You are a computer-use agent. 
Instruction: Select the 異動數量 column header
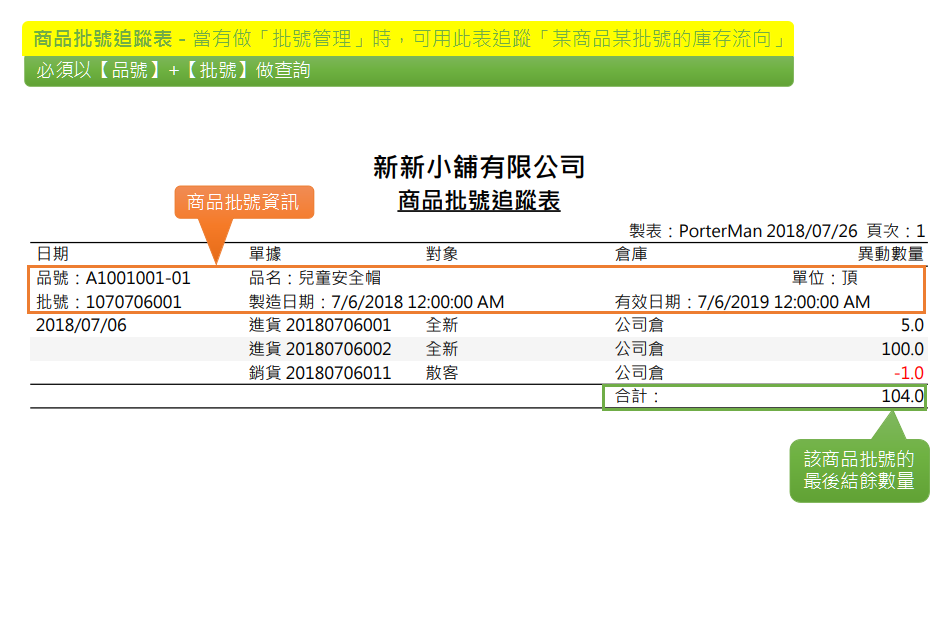pos(890,254)
